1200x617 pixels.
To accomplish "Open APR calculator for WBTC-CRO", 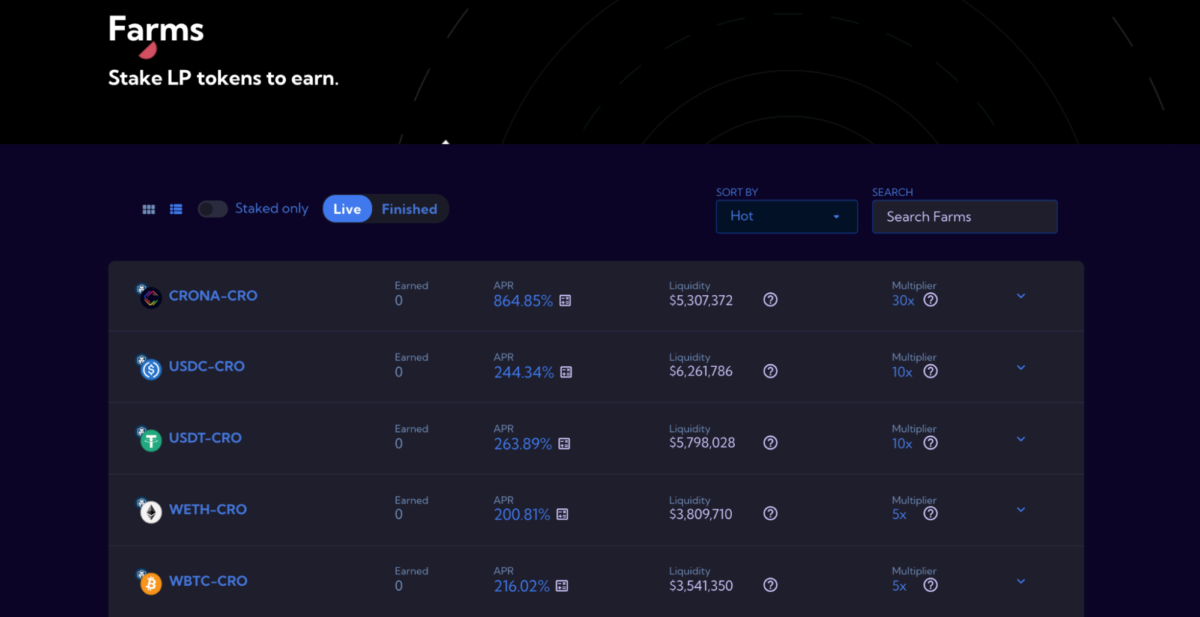I will pyautogui.click(x=562, y=587).
